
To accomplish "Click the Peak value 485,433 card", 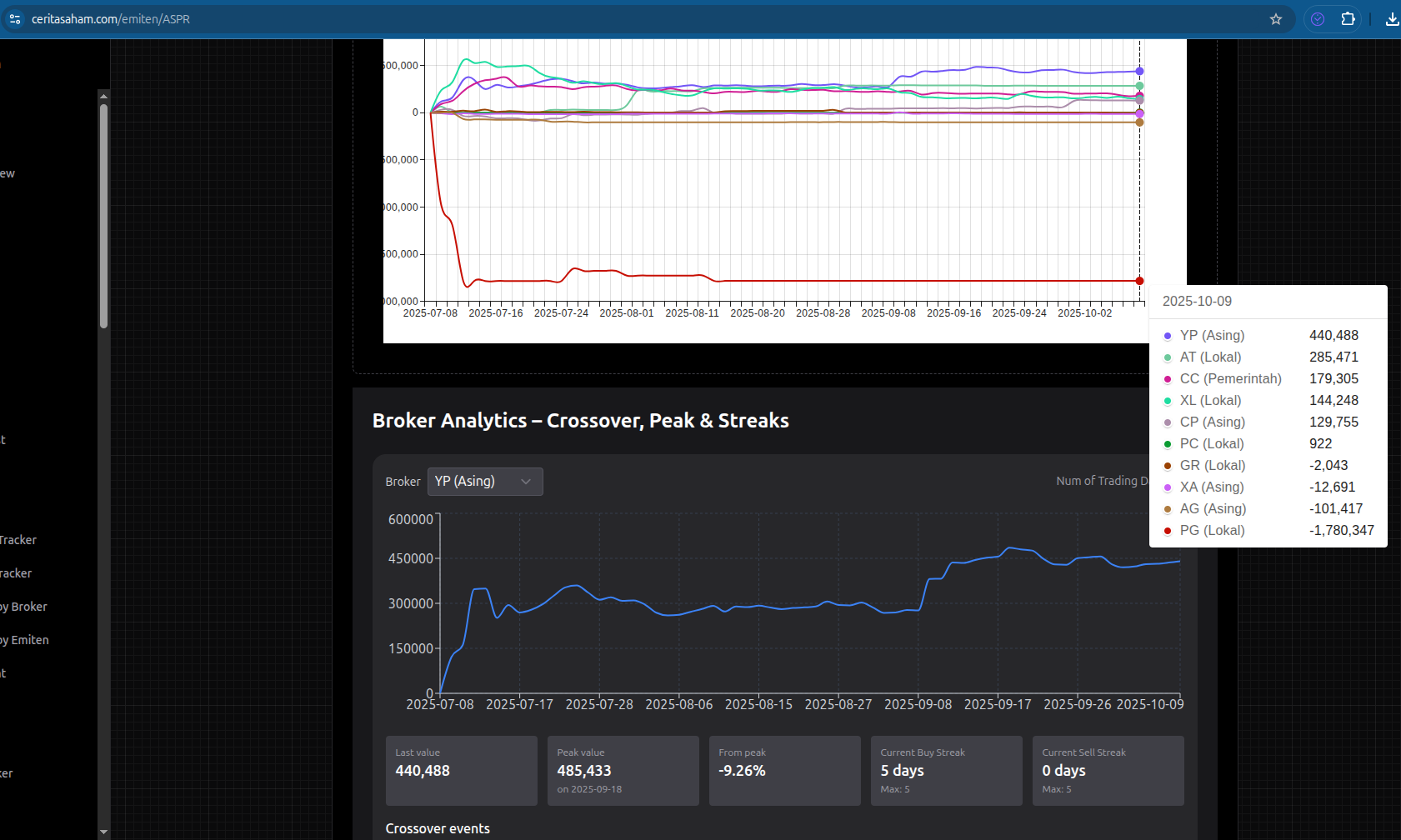I will coord(623,771).
